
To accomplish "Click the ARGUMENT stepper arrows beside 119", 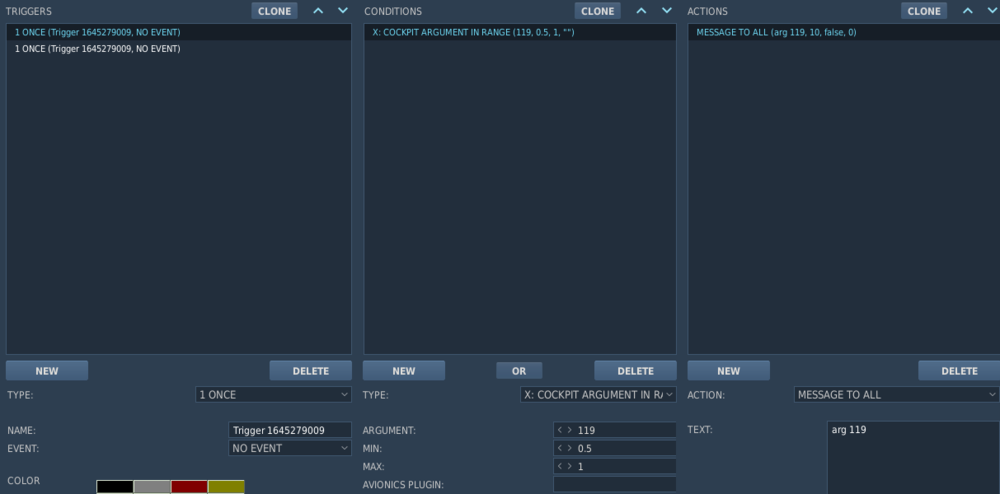I will [x=566, y=430].
